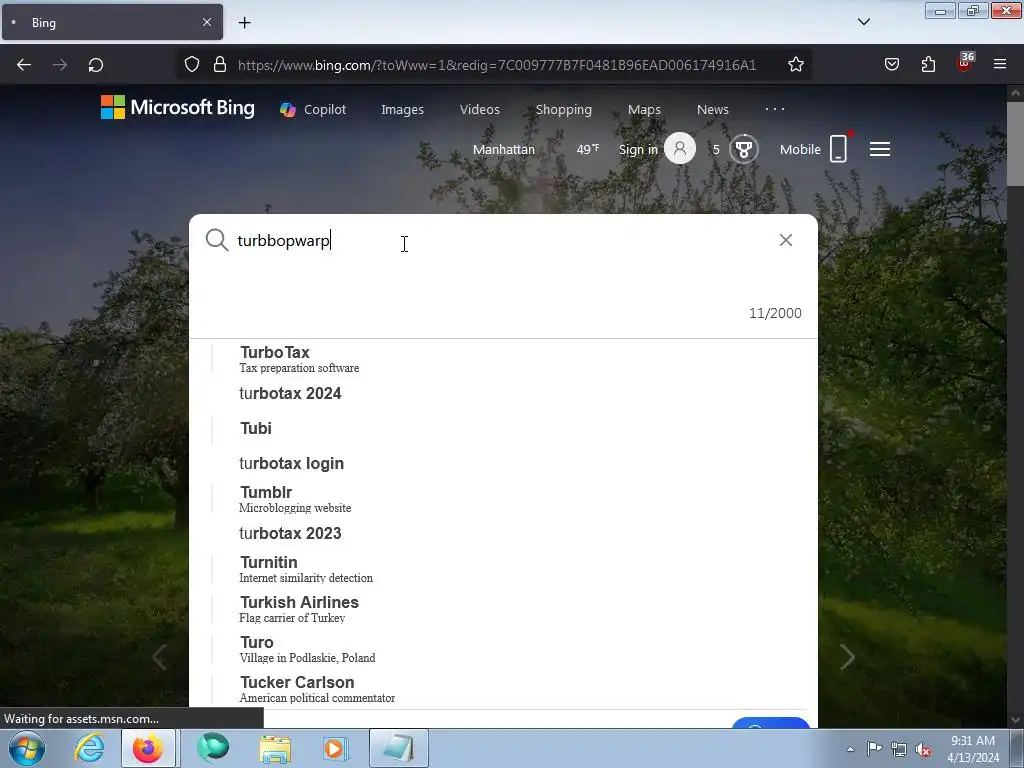Go to Bing News
The height and width of the screenshot is (768, 1024).
point(712,110)
